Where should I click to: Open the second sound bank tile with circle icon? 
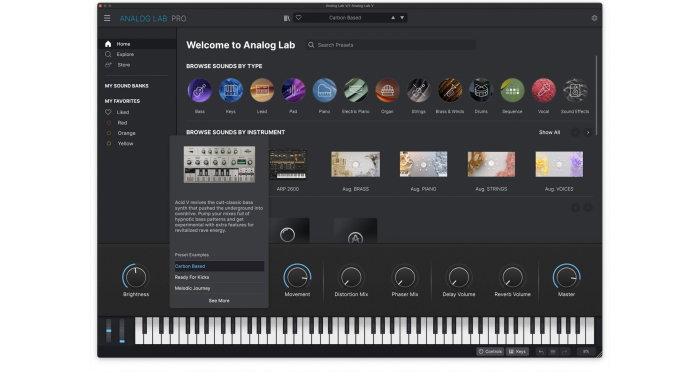[288, 231]
